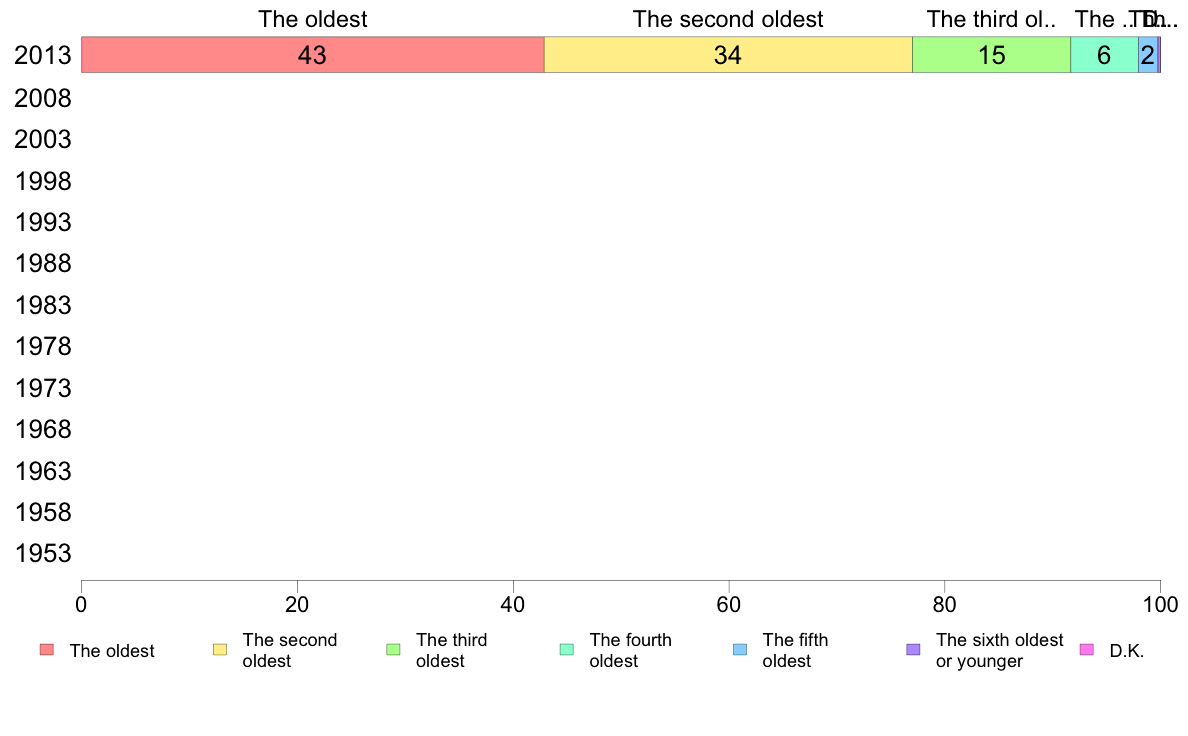Select the blue bar segment showing 2
This screenshot has height=736, width=1188.
[1148, 55]
